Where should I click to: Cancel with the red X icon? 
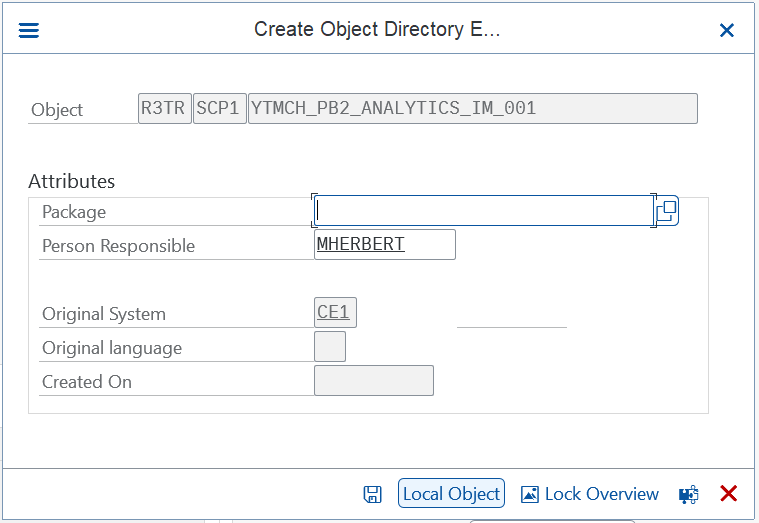pos(729,494)
